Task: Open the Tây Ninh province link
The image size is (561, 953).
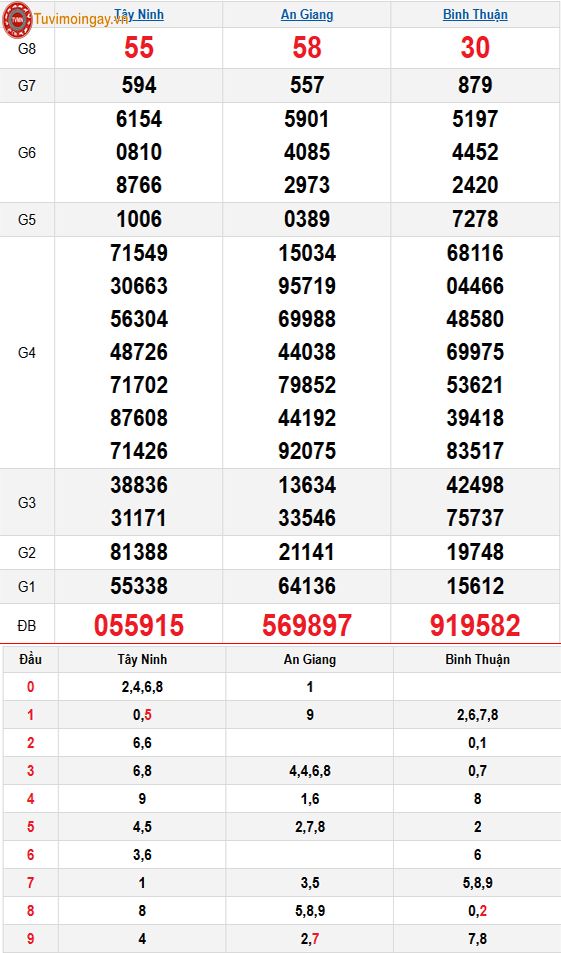Action: (x=139, y=14)
